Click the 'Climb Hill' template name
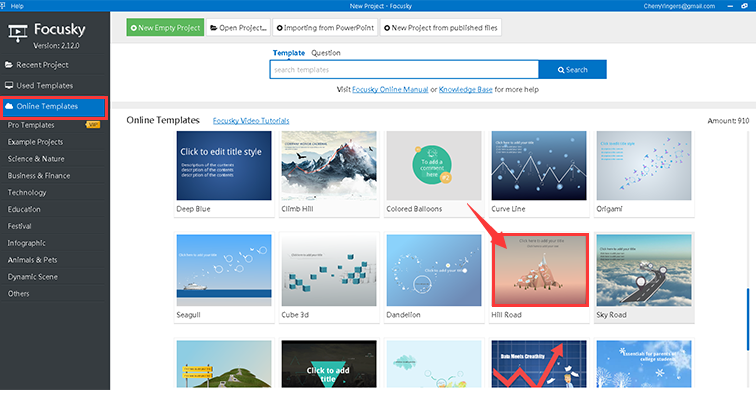Viewport: 756px width, 404px height. coord(297,209)
